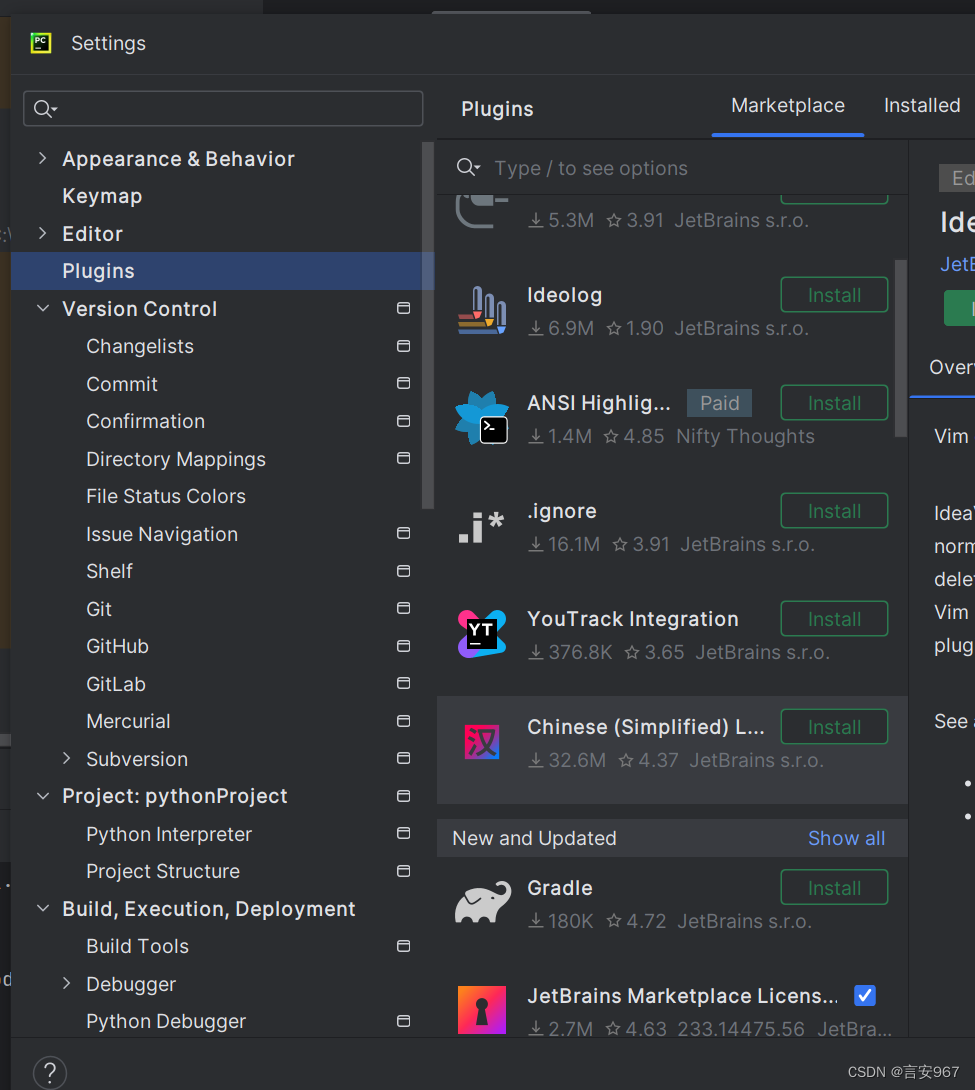The image size is (975, 1090).
Task: Click project-level icon next to Python Interpreter
Action: 403,833
